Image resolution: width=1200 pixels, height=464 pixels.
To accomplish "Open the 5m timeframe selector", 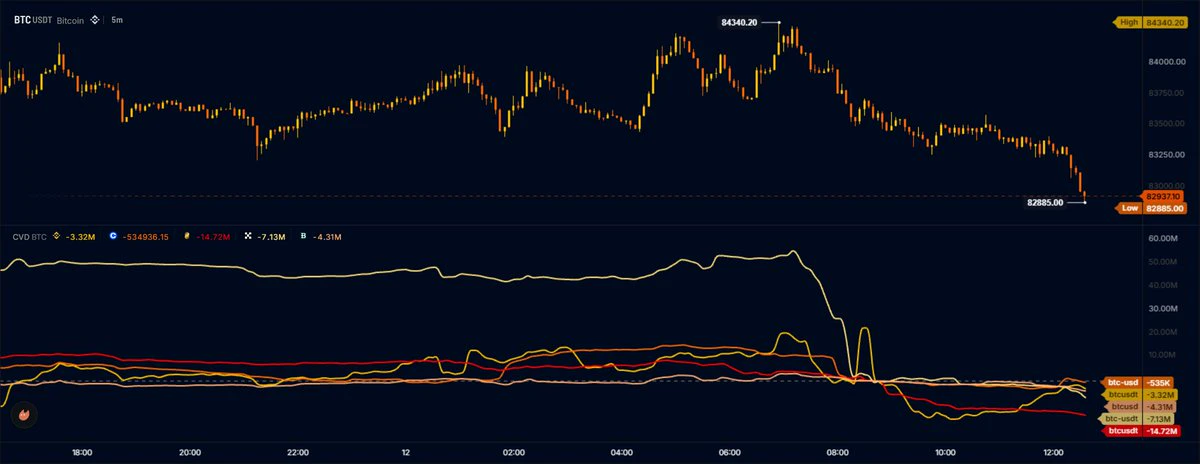I will [117, 19].
